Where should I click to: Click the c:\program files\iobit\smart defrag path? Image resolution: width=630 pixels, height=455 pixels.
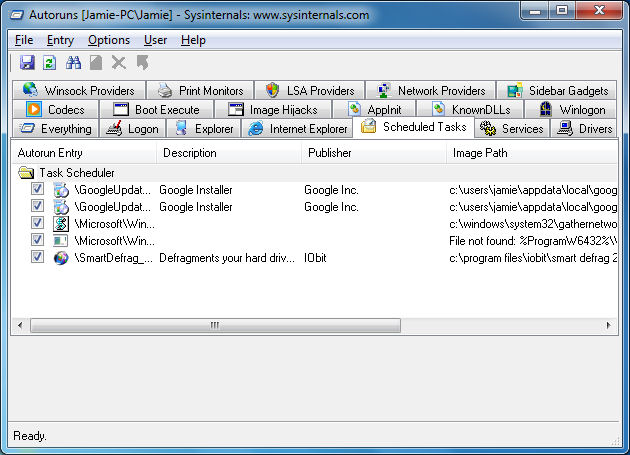click(533, 258)
